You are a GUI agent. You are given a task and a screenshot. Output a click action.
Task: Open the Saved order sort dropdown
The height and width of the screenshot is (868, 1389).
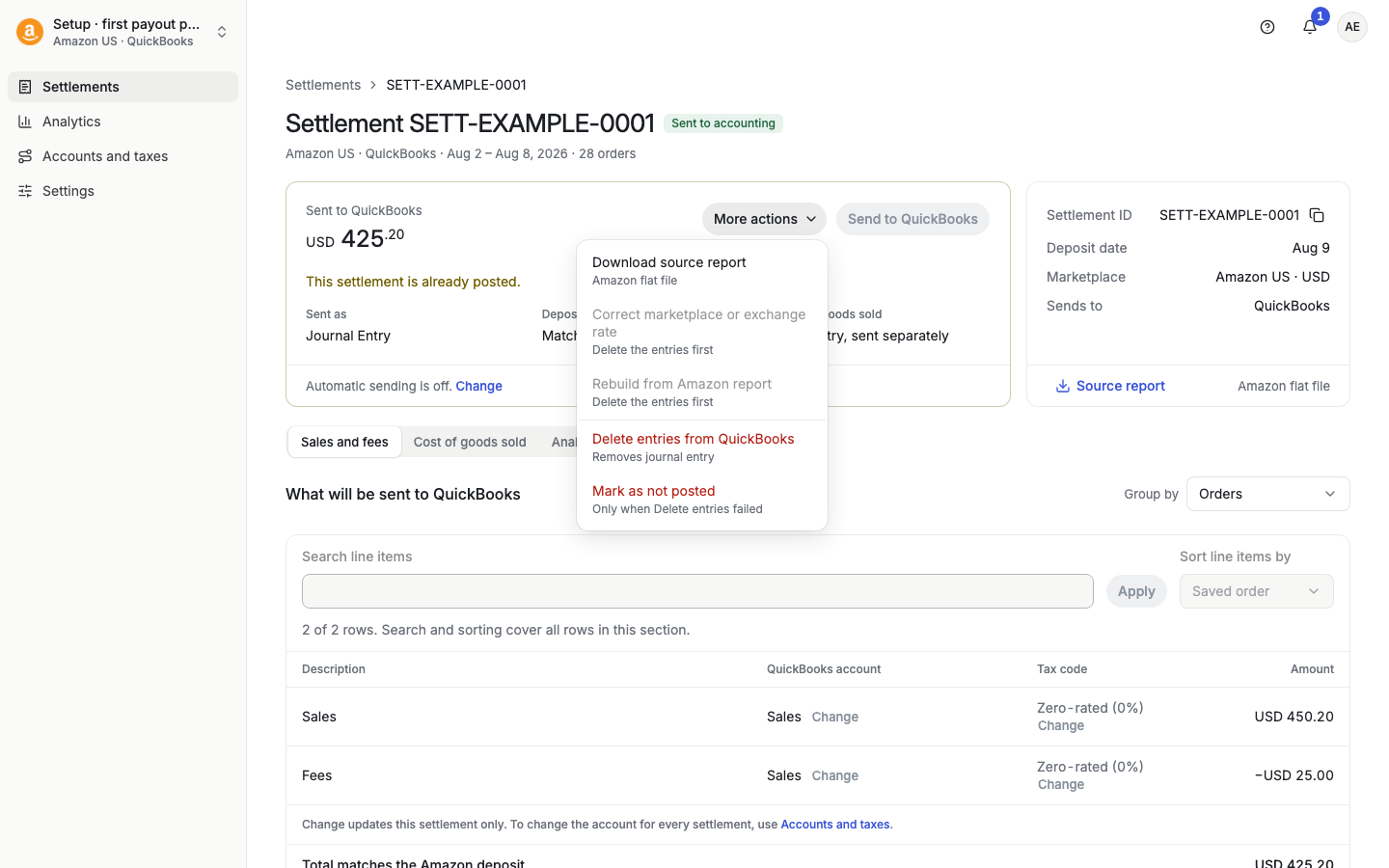tap(1256, 591)
